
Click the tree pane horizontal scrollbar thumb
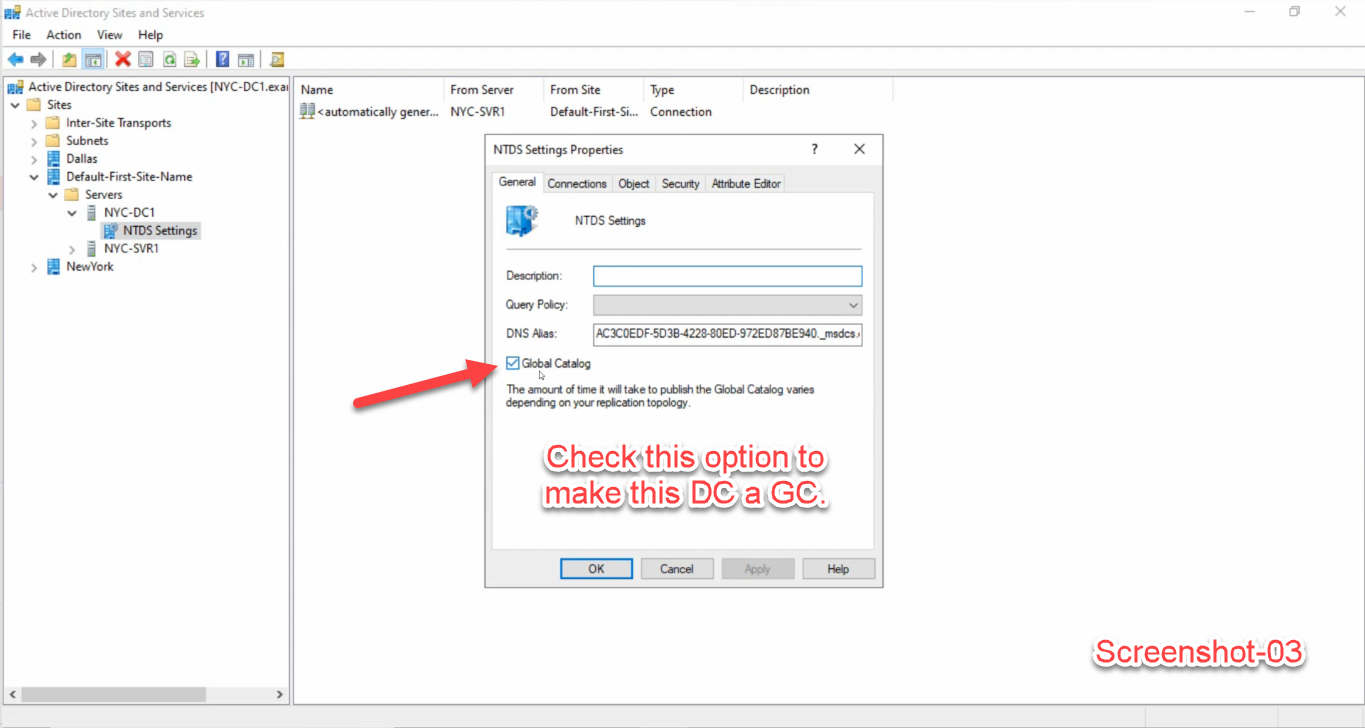pyautogui.click(x=113, y=694)
